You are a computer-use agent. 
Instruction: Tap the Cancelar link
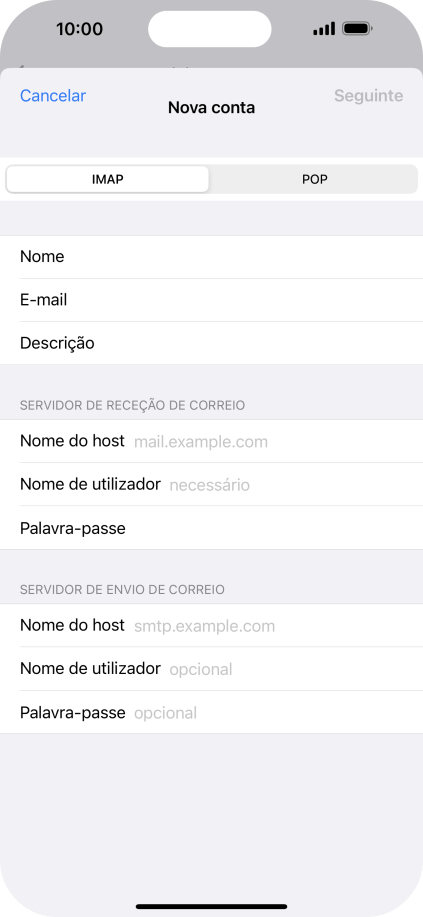pyautogui.click(x=53, y=96)
